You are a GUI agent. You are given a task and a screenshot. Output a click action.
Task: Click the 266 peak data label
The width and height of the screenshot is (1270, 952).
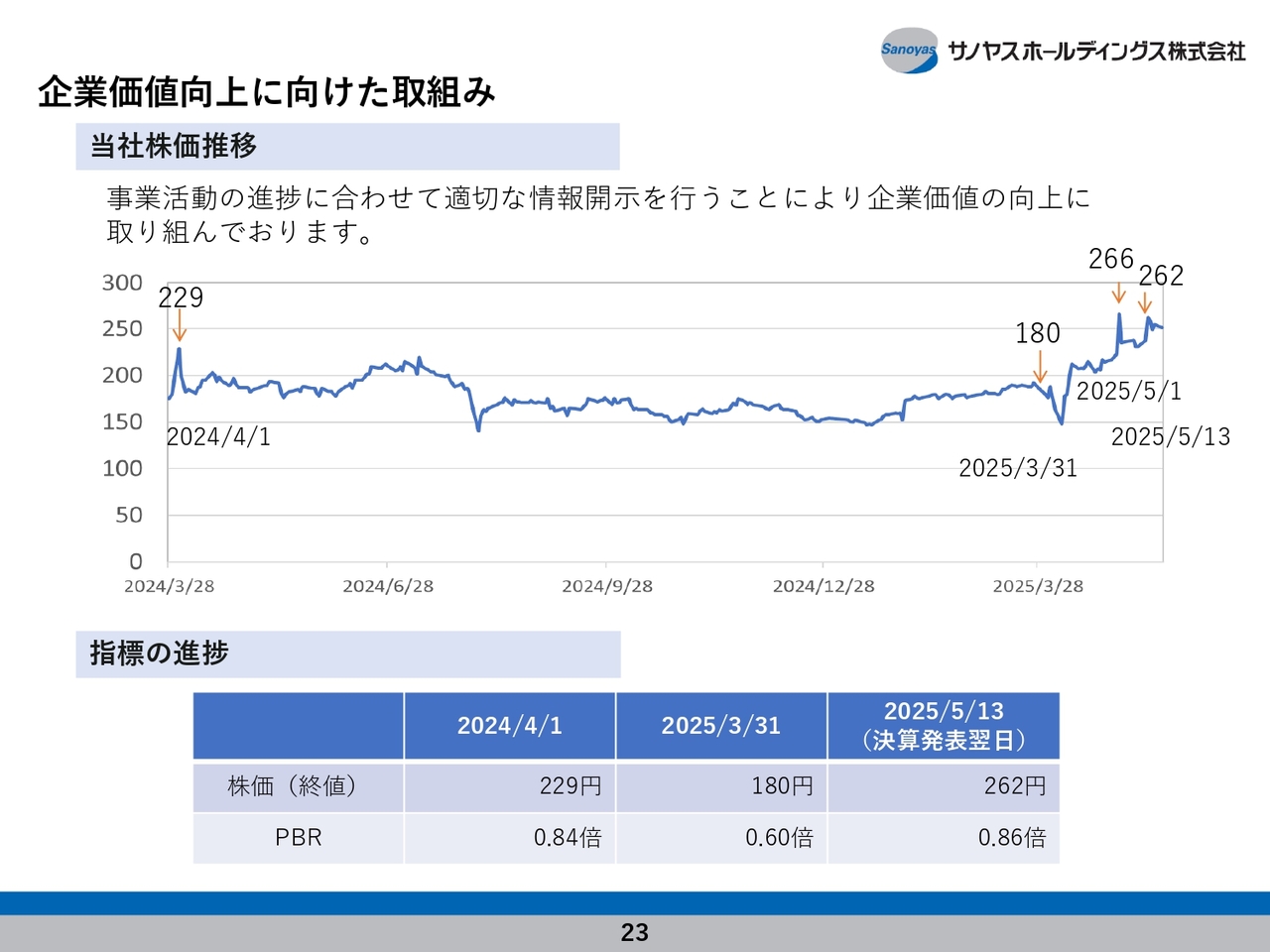[x=1111, y=259]
